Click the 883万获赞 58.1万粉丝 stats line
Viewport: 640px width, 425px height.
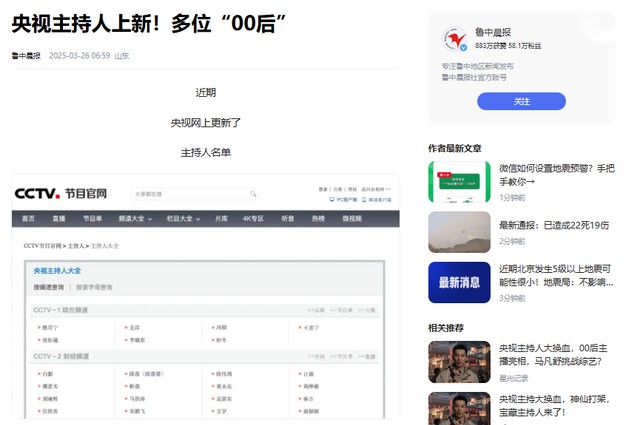[508, 46]
